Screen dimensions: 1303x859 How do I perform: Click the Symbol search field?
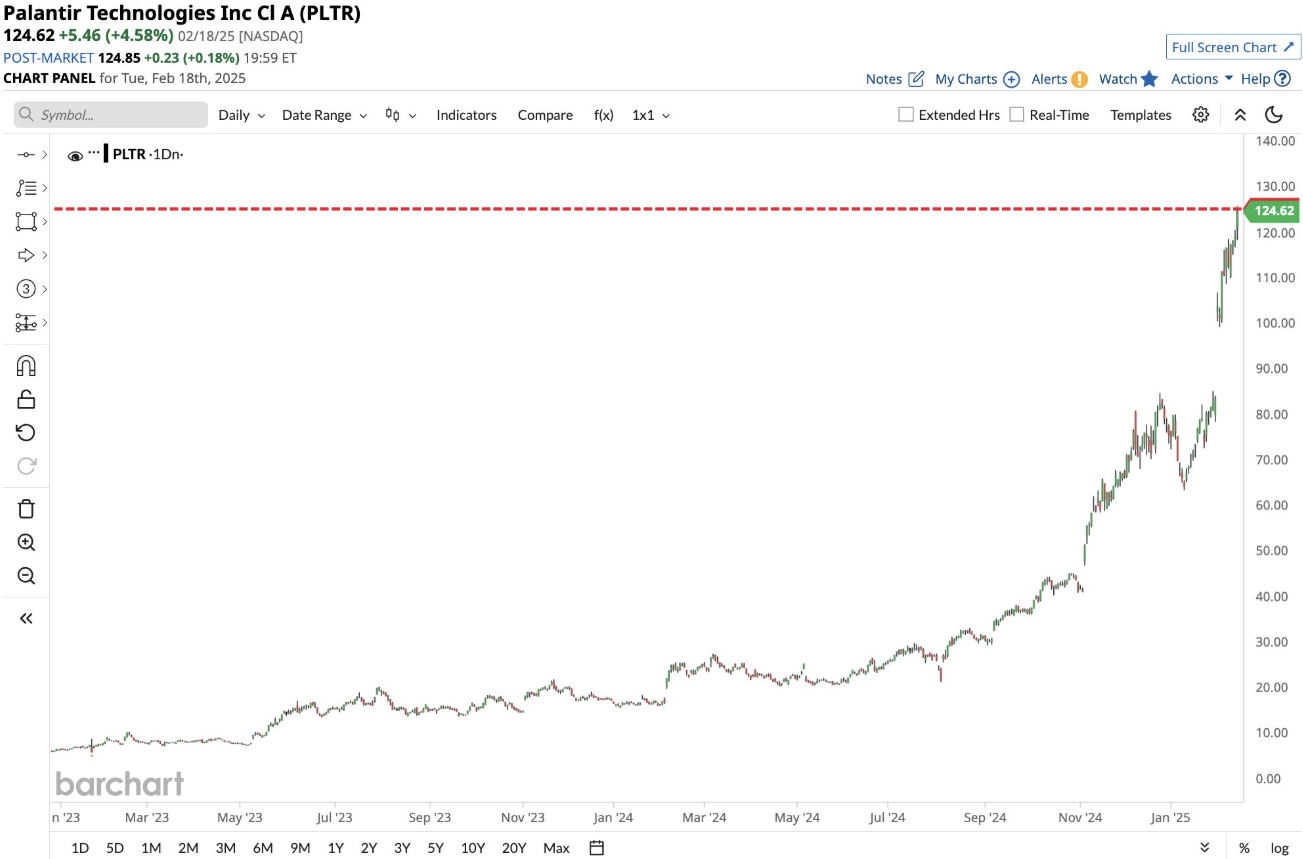point(111,115)
